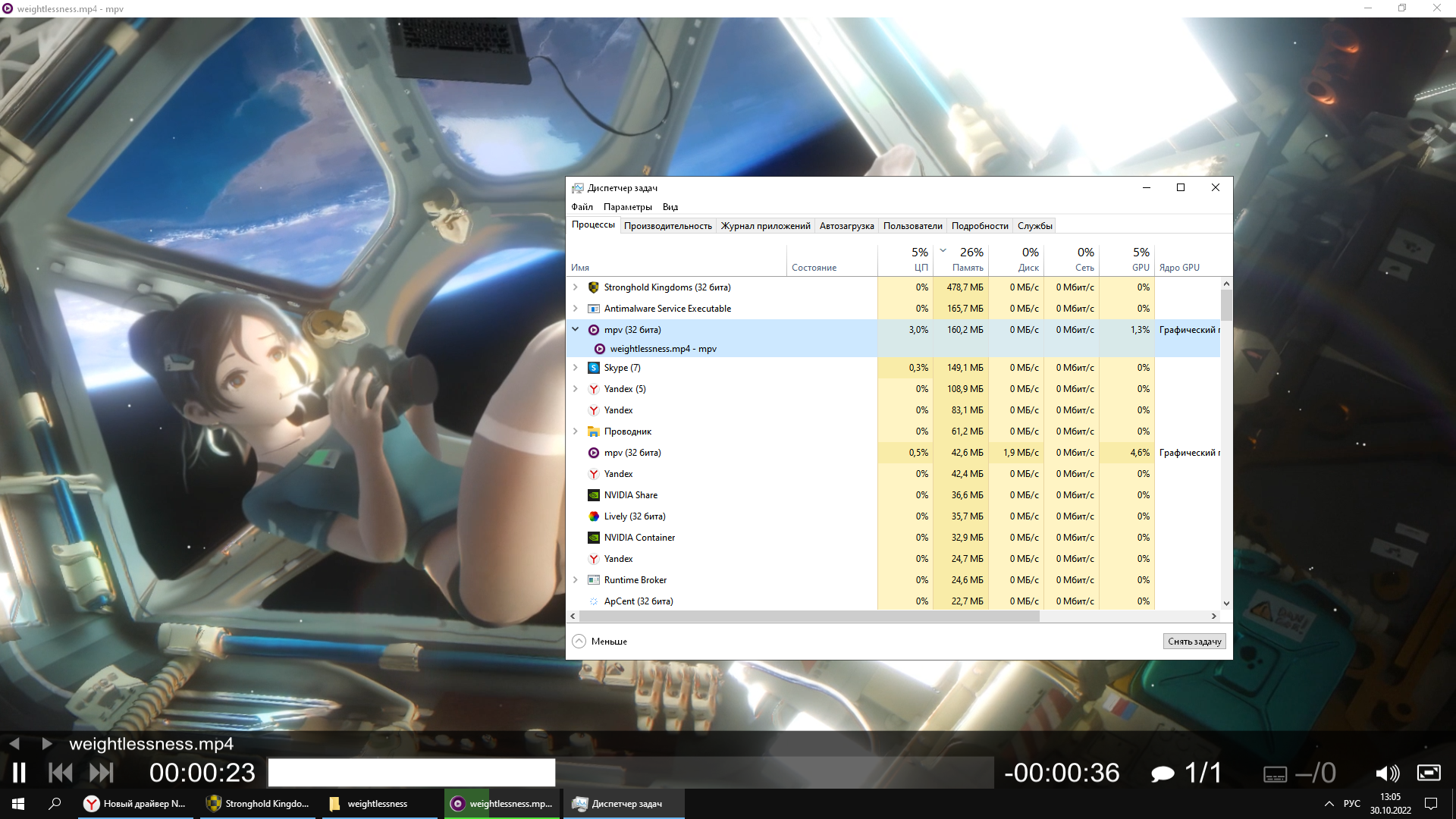Cycle subtitles track icon in mpv
The image size is (1456, 819).
1275,774
